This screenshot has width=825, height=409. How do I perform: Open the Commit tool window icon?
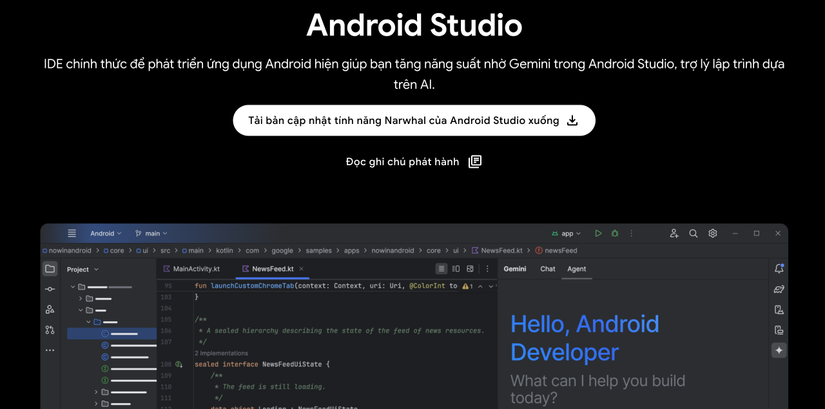[x=49, y=289]
